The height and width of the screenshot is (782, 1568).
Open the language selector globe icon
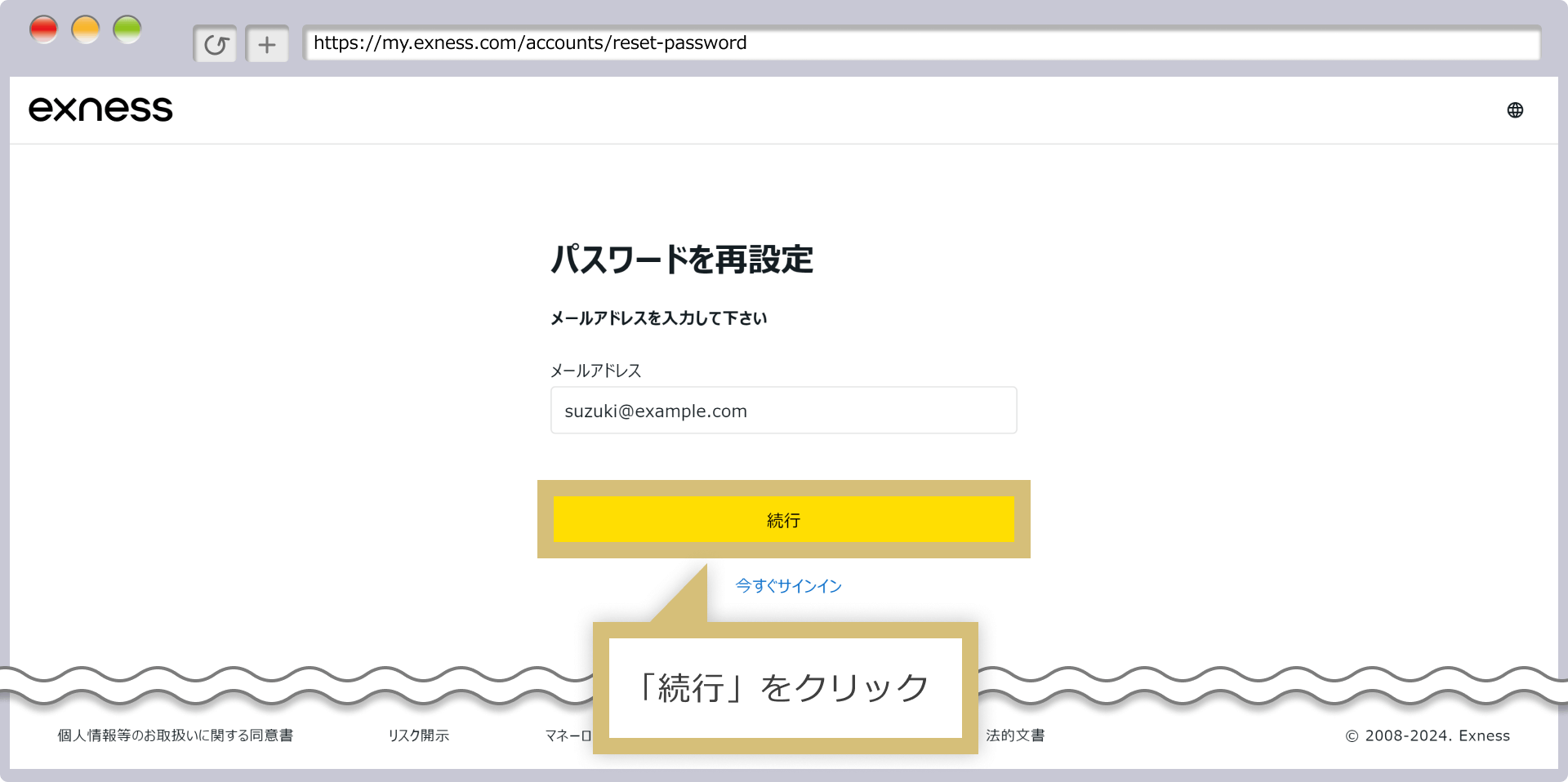coord(1515,110)
